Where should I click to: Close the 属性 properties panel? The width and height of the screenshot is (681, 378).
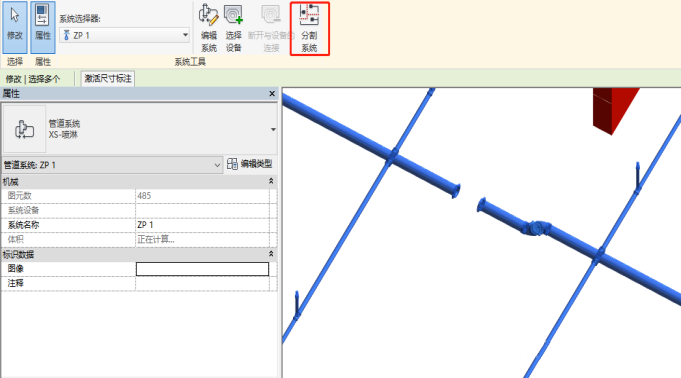[x=272, y=93]
